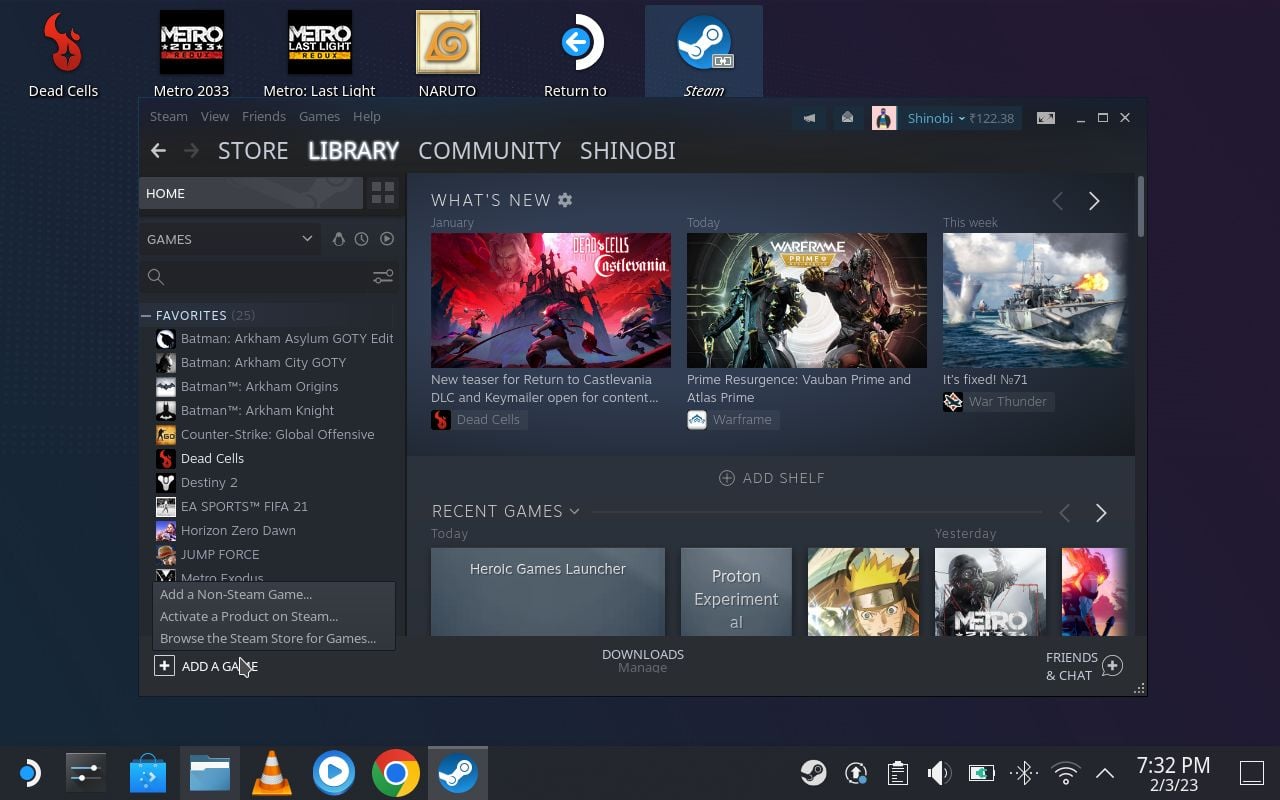The height and width of the screenshot is (800, 1280).
Task: Open Google Chrome from the taskbar
Action: click(396, 773)
